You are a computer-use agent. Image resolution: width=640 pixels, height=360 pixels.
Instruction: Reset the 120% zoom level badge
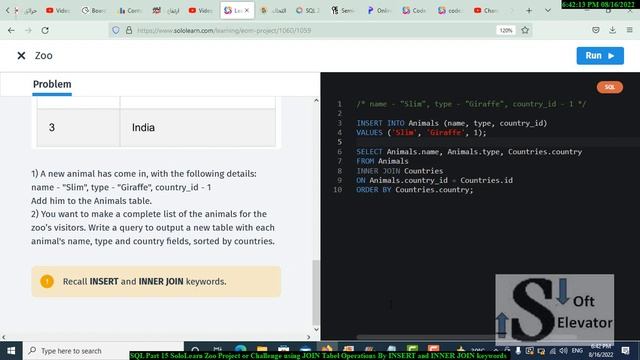506,30
